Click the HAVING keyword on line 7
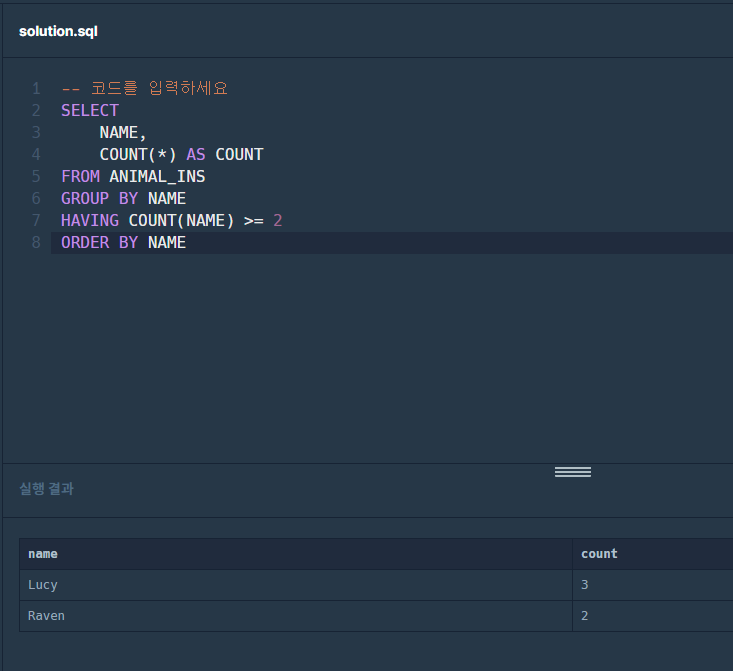The height and width of the screenshot is (671, 733). tap(90, 220)
